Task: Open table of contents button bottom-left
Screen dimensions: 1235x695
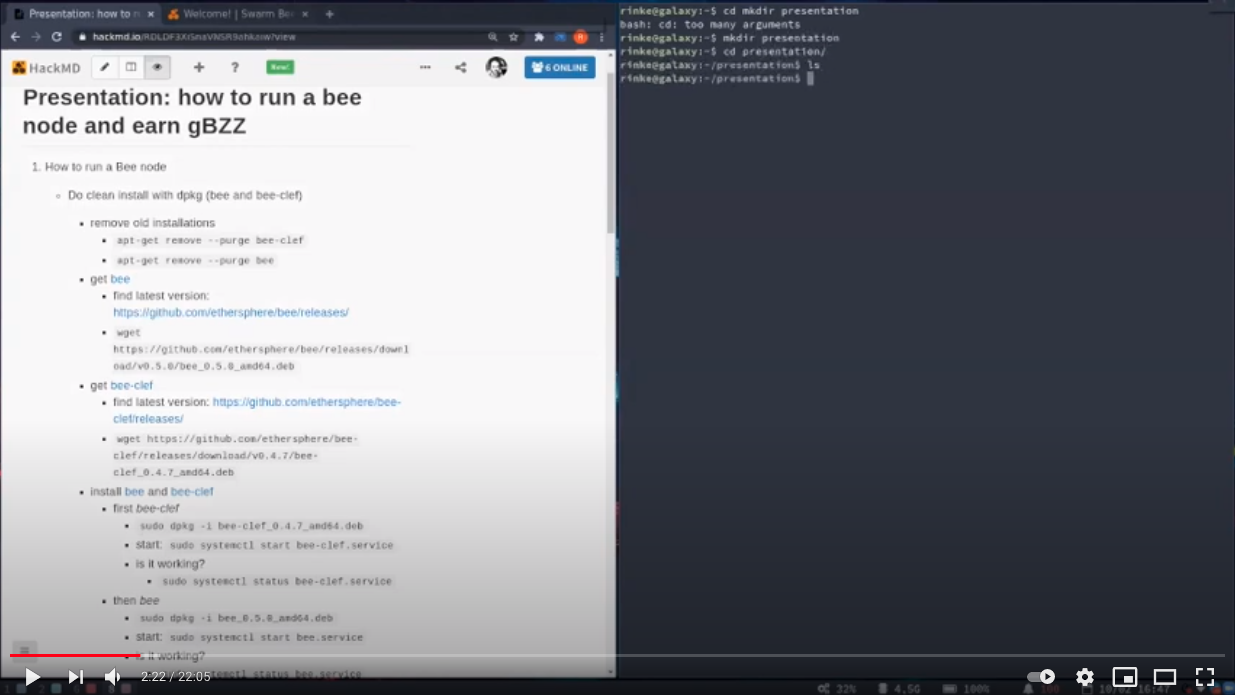Action: (25, 650)
